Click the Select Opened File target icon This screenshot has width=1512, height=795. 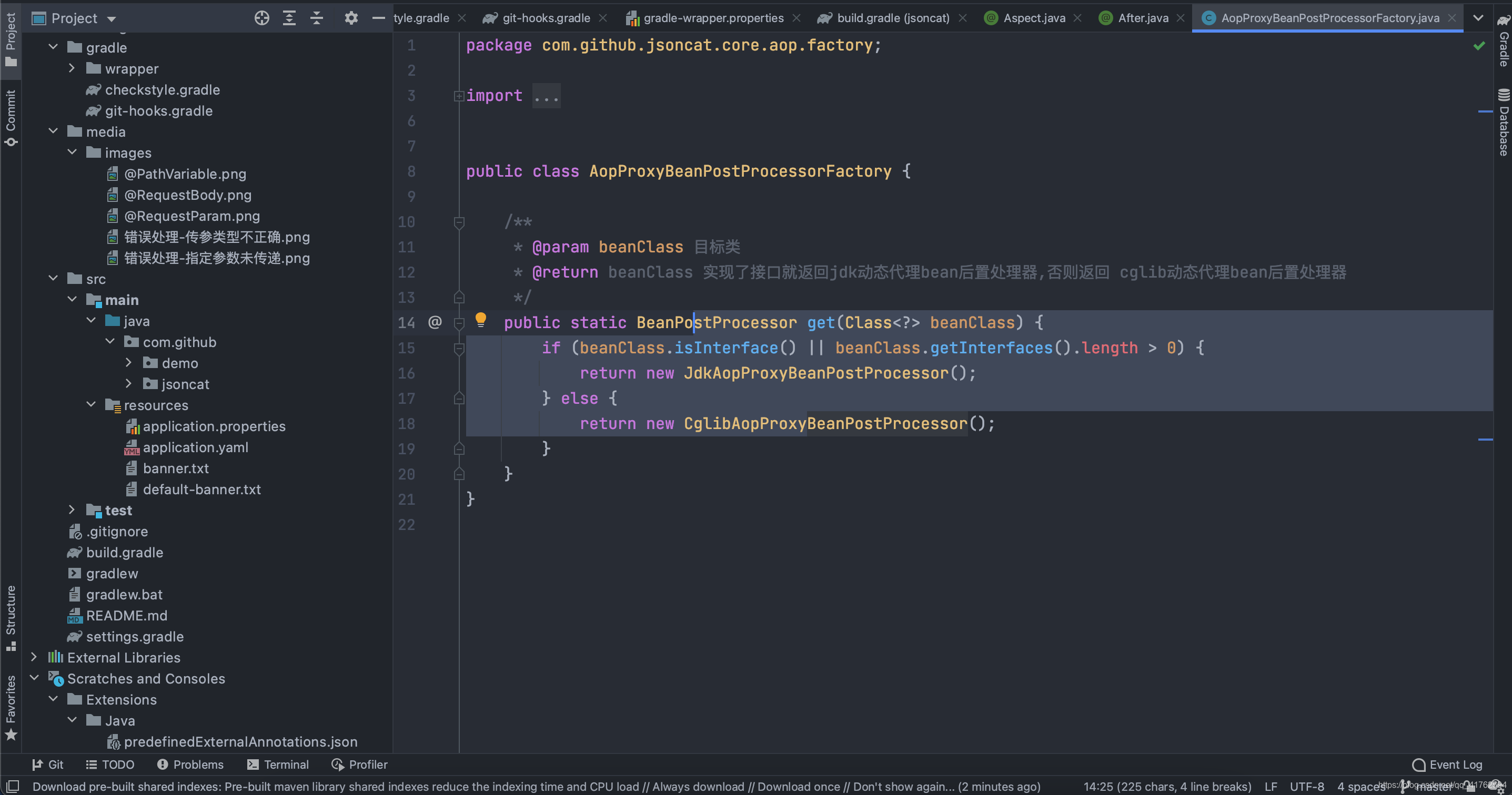[262, 18]
